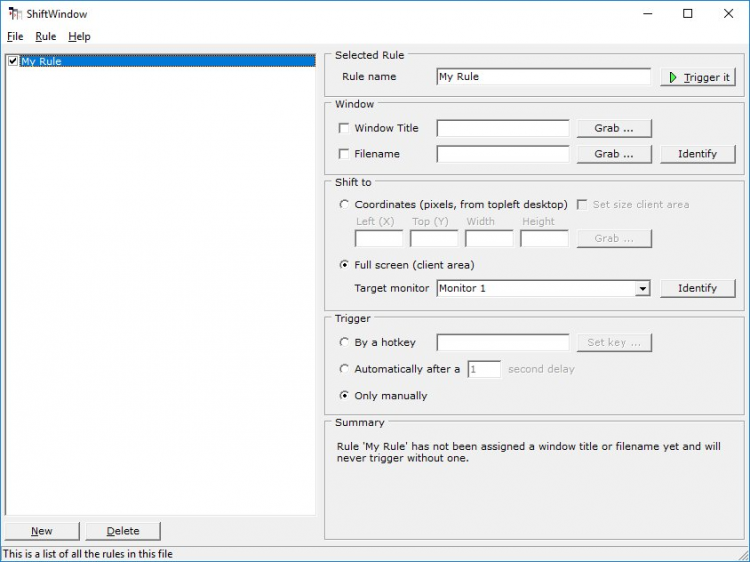Viewport: 750px width, 562px height.
Task: Click Identify button in Window group
Action: (x=697, y=154)
